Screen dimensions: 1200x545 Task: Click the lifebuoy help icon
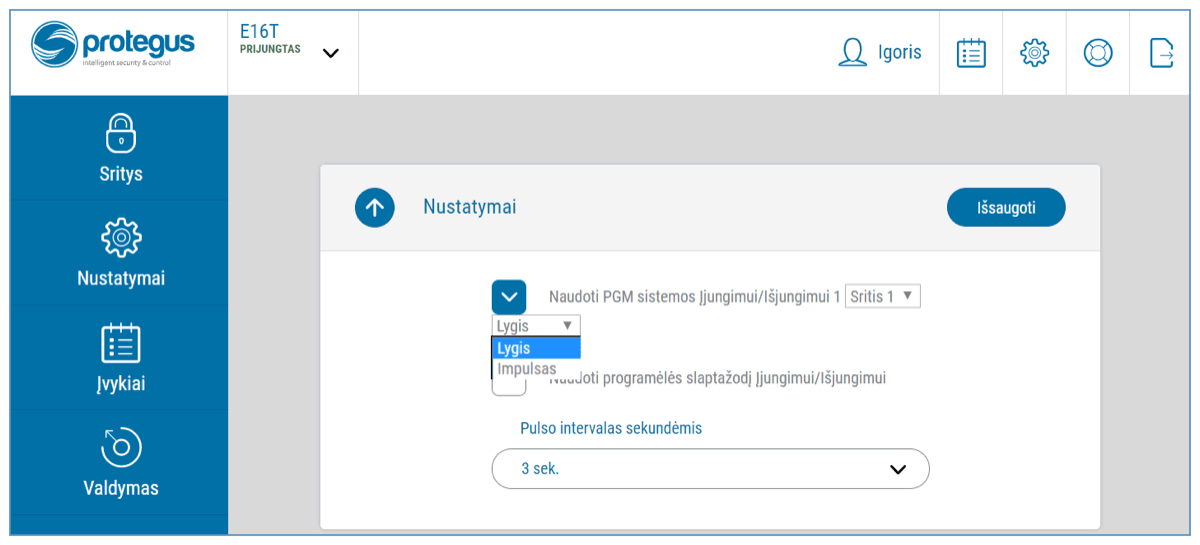[1098, 52]
